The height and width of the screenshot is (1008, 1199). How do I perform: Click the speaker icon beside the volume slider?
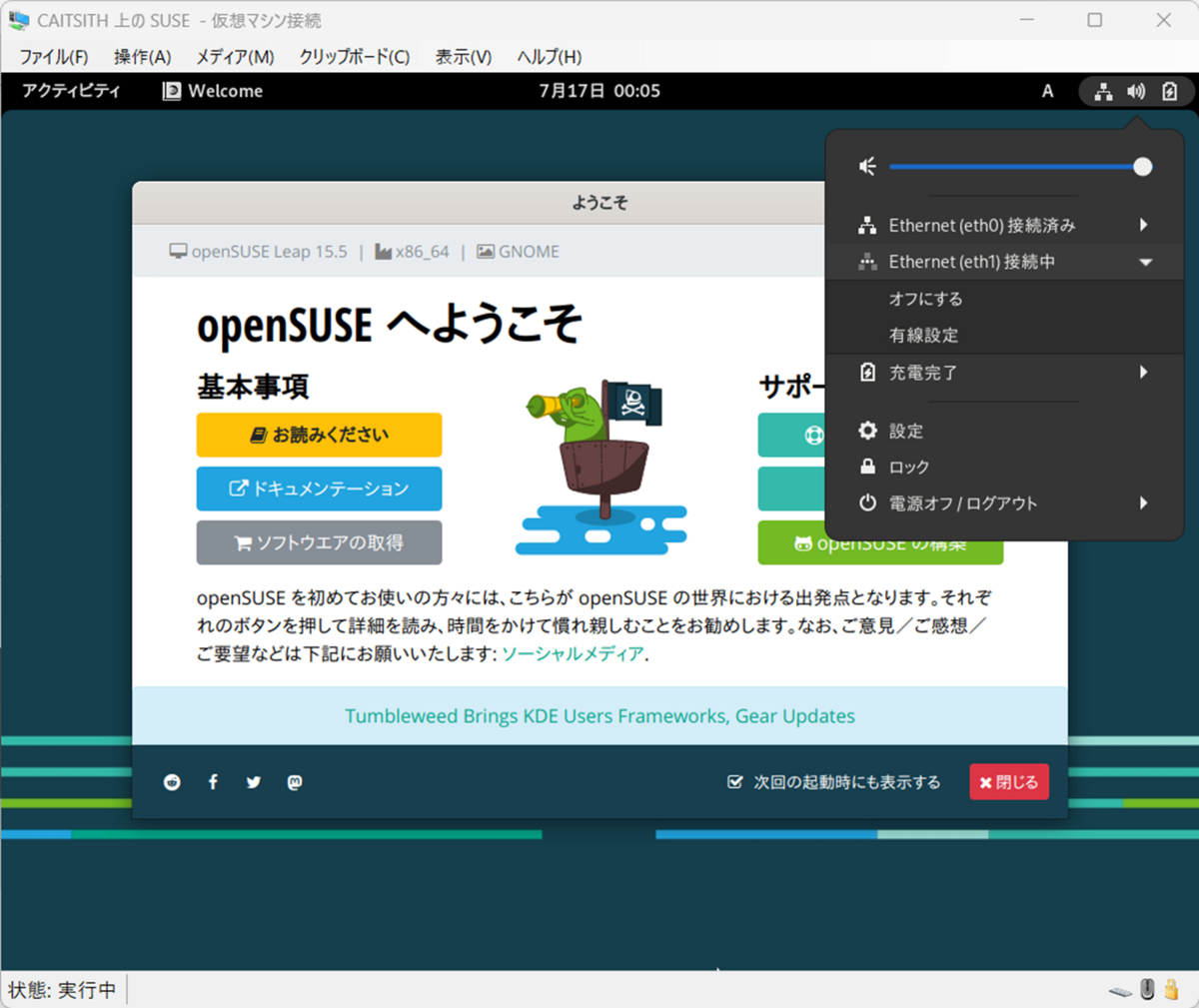[x=867, y=166]
